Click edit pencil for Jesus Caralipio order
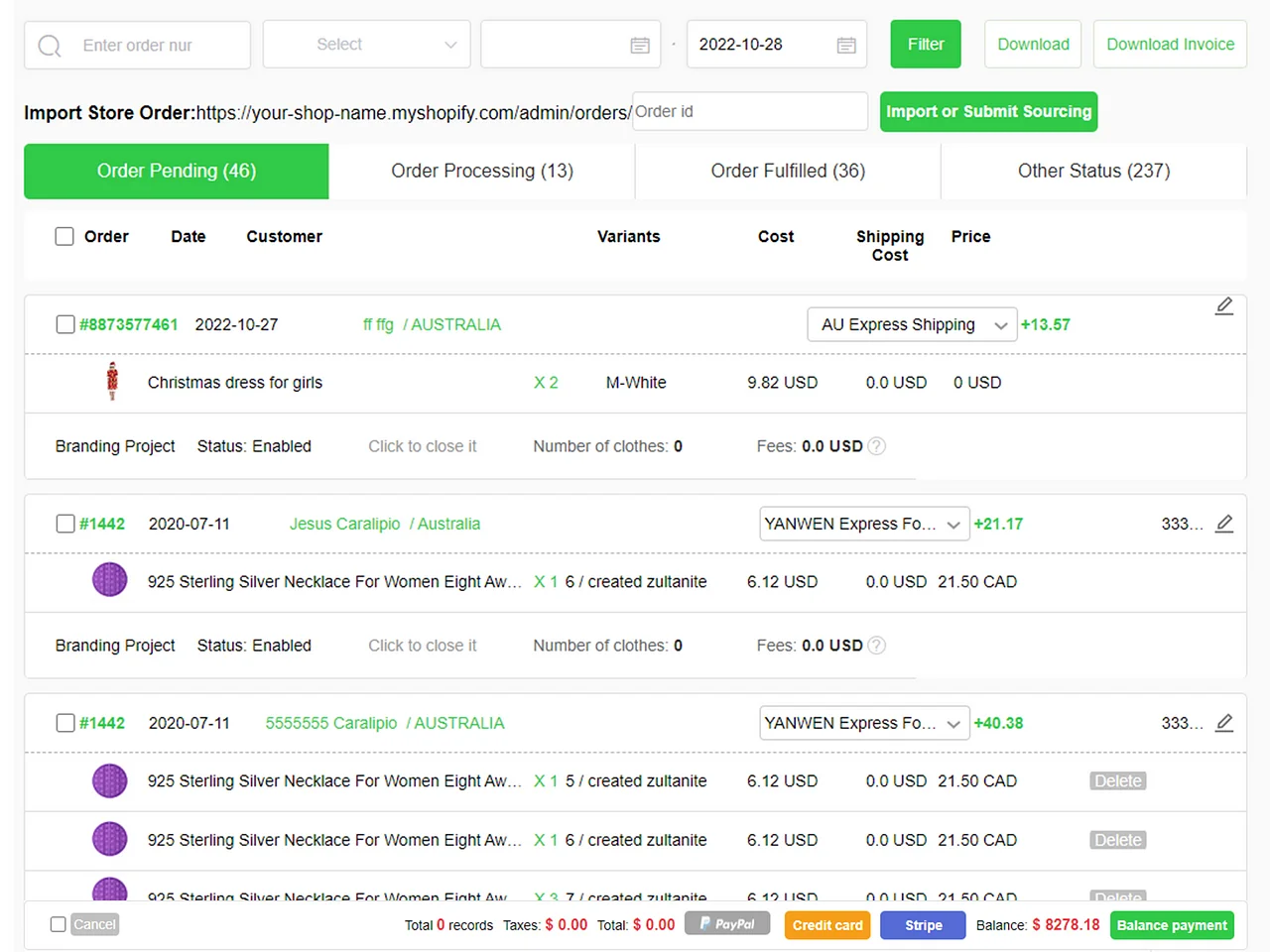This screenshot has height=952, width=1270. [x=1224, y=524]
